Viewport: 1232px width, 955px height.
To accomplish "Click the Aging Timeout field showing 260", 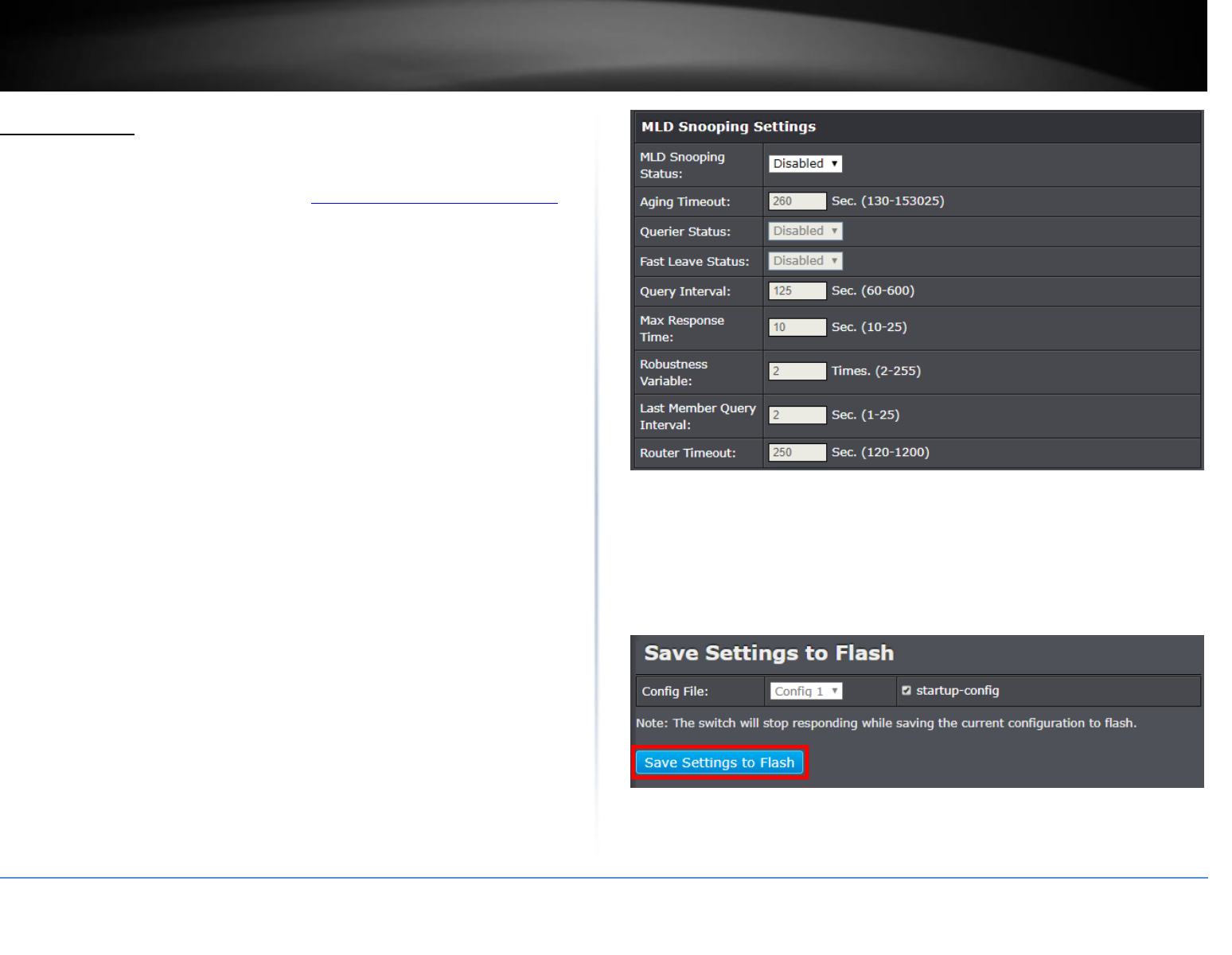I will [x=797, y=201].
